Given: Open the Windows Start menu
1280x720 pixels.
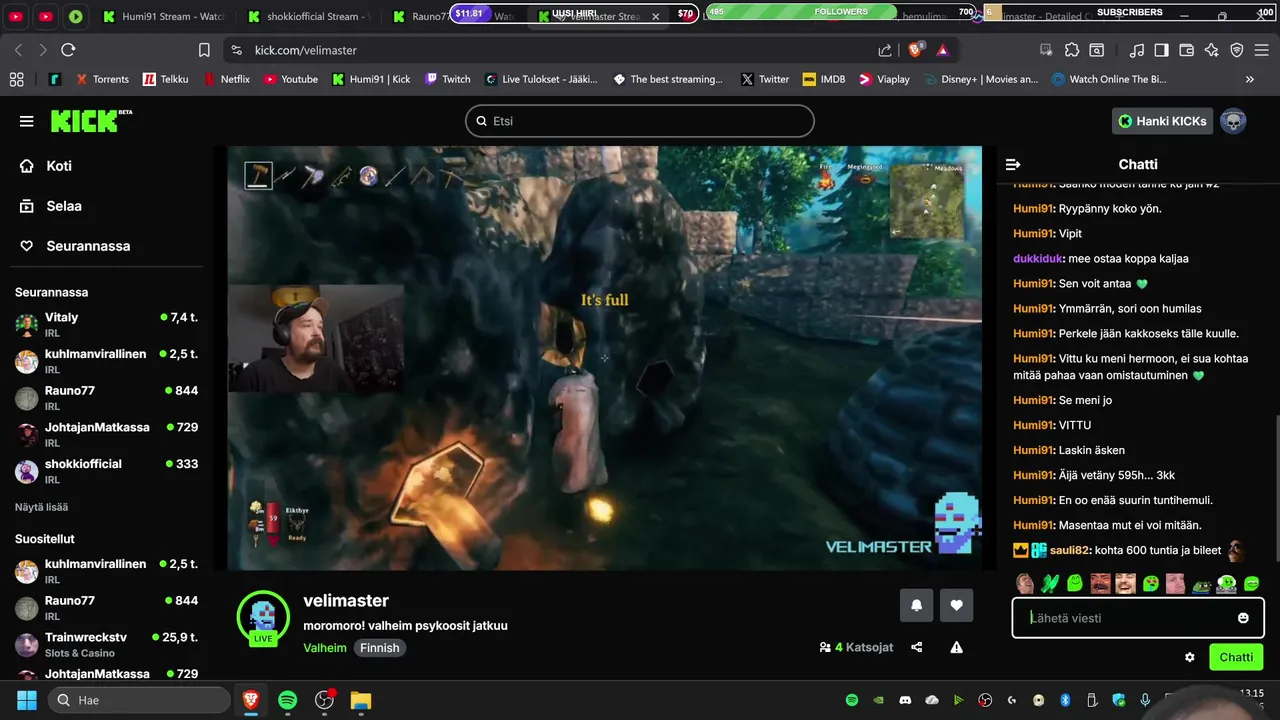Looking at the screenshot, I should coord(27,700).
